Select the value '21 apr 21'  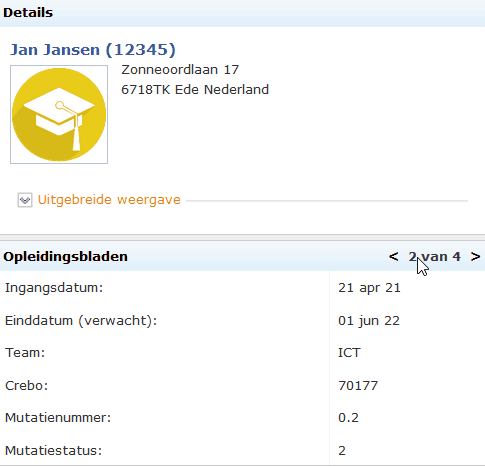[x=369, y=288]
